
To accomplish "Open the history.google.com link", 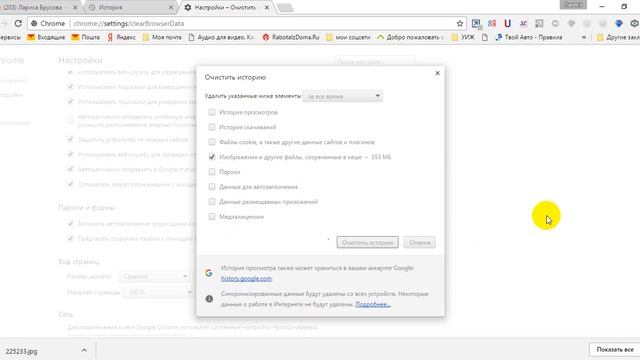I will pyautogui.click(x=246, y=278).
